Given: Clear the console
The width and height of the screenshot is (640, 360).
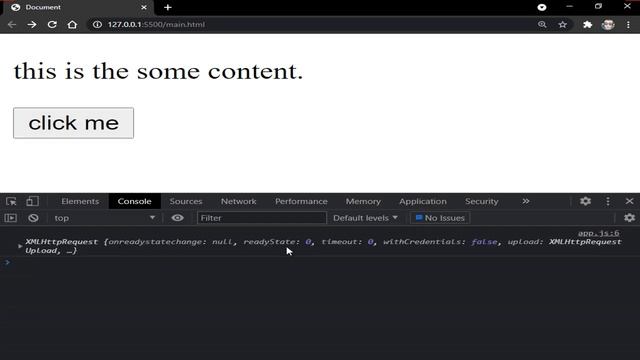Looking at the screenshot, I should (33, 218).
